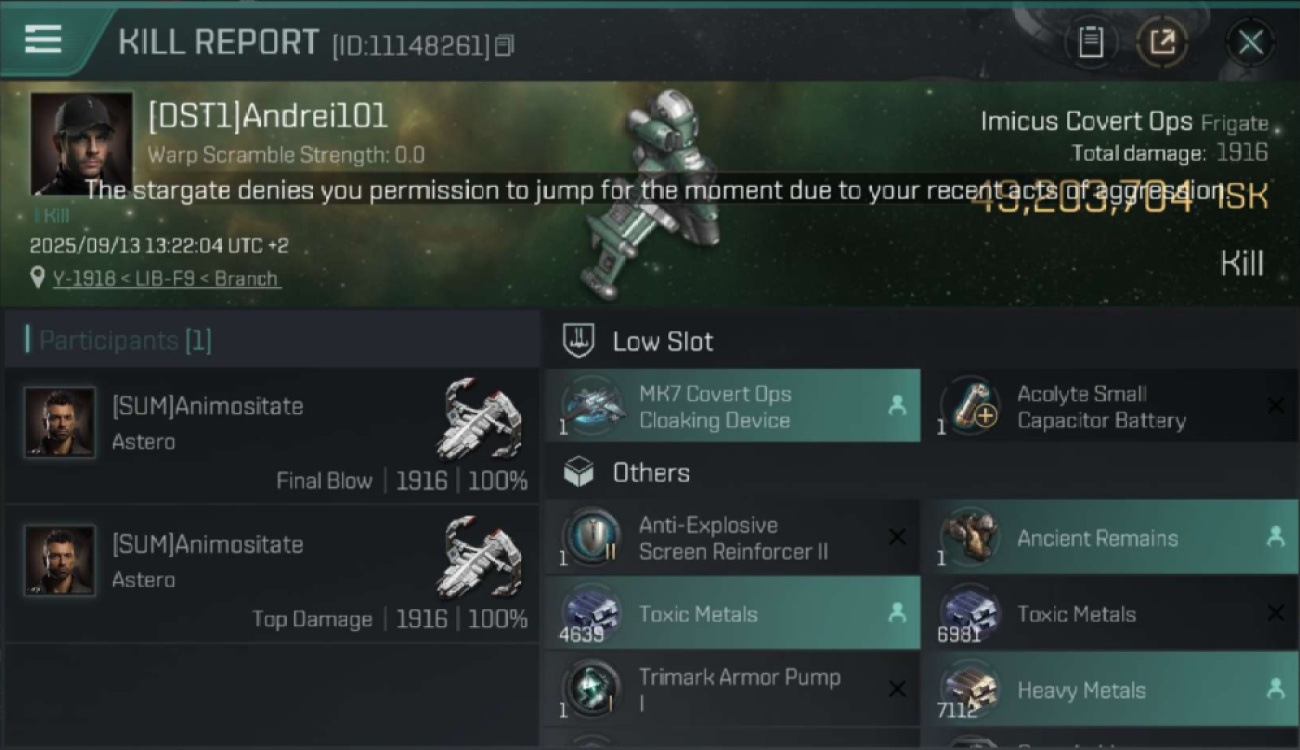Close the kill report window
Screen dimensions: 1300x750
tap(1250, 42)
